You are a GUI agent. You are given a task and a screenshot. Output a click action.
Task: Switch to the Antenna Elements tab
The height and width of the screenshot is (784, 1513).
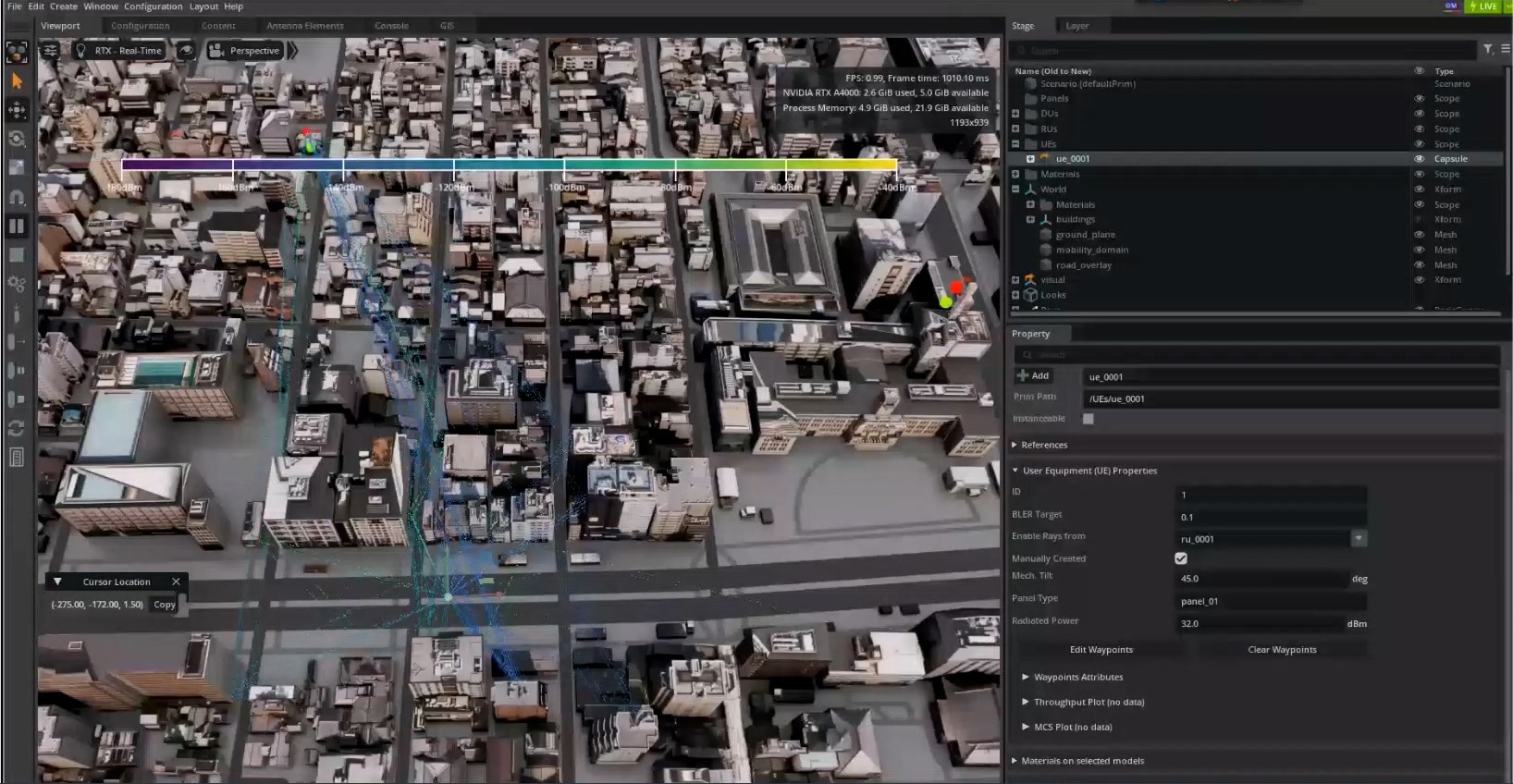(x=304, y=26)
